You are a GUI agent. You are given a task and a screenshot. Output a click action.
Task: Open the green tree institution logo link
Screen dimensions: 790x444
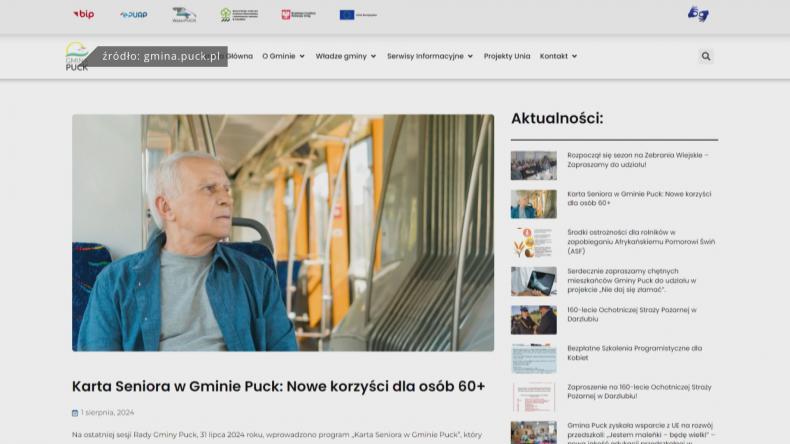click(x=239, y=15)
